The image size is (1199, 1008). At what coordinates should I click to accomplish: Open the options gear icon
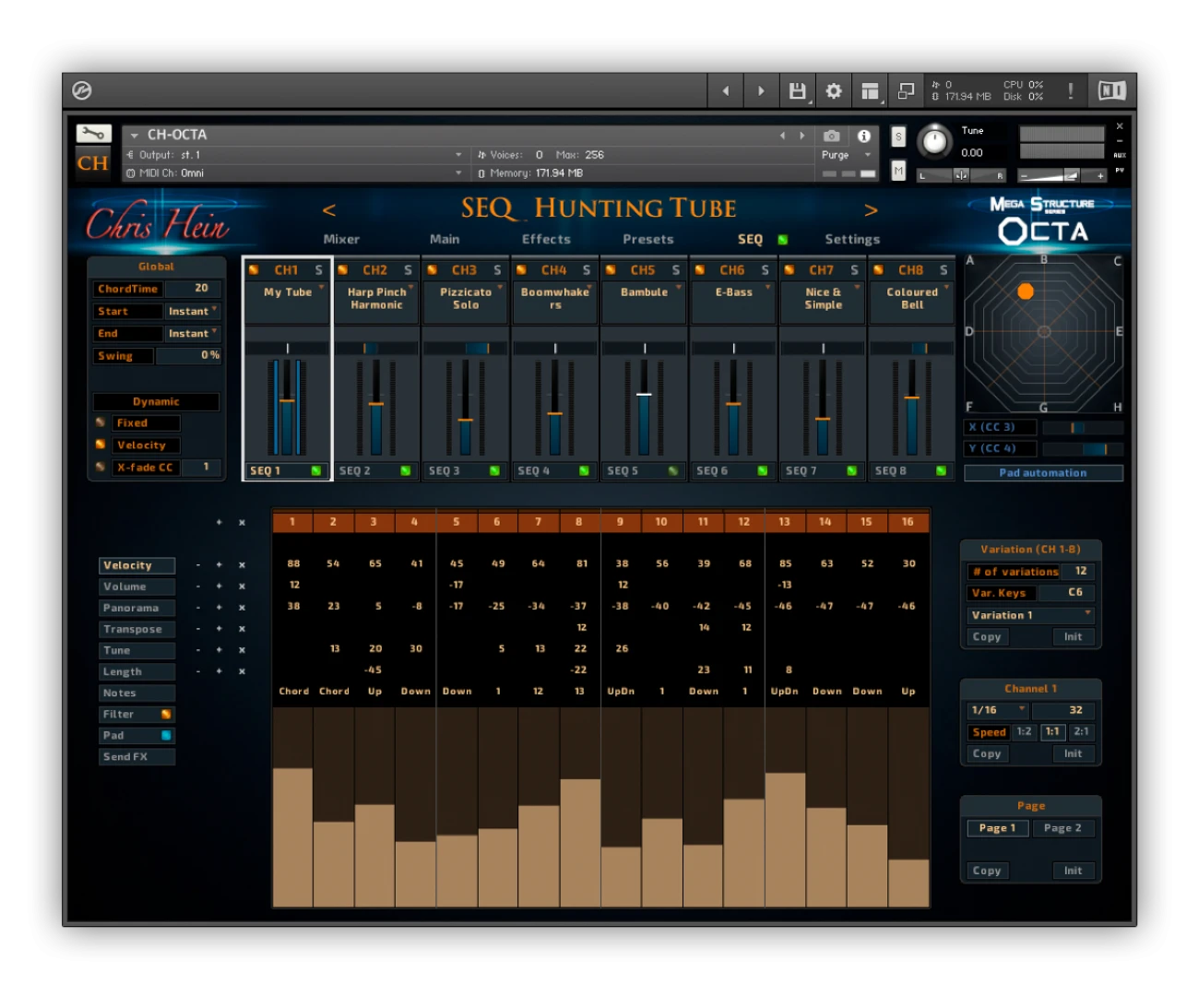[833, 90]
